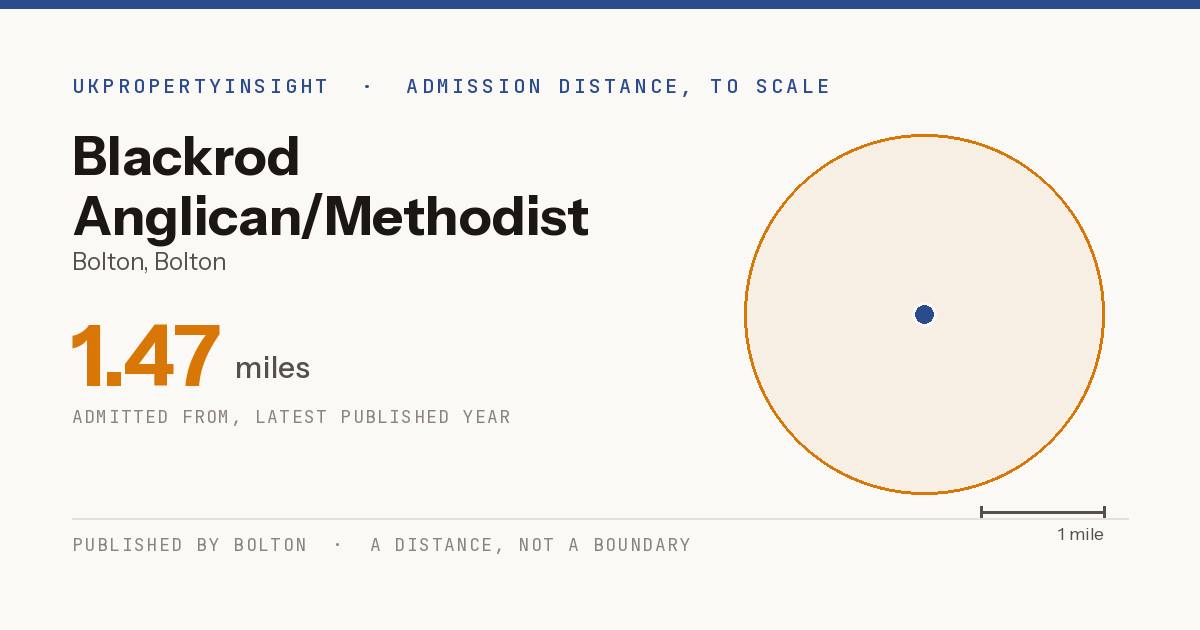
Task: Open the UKPROPERTYINSIGHT brand name
Action: (200, 87)
